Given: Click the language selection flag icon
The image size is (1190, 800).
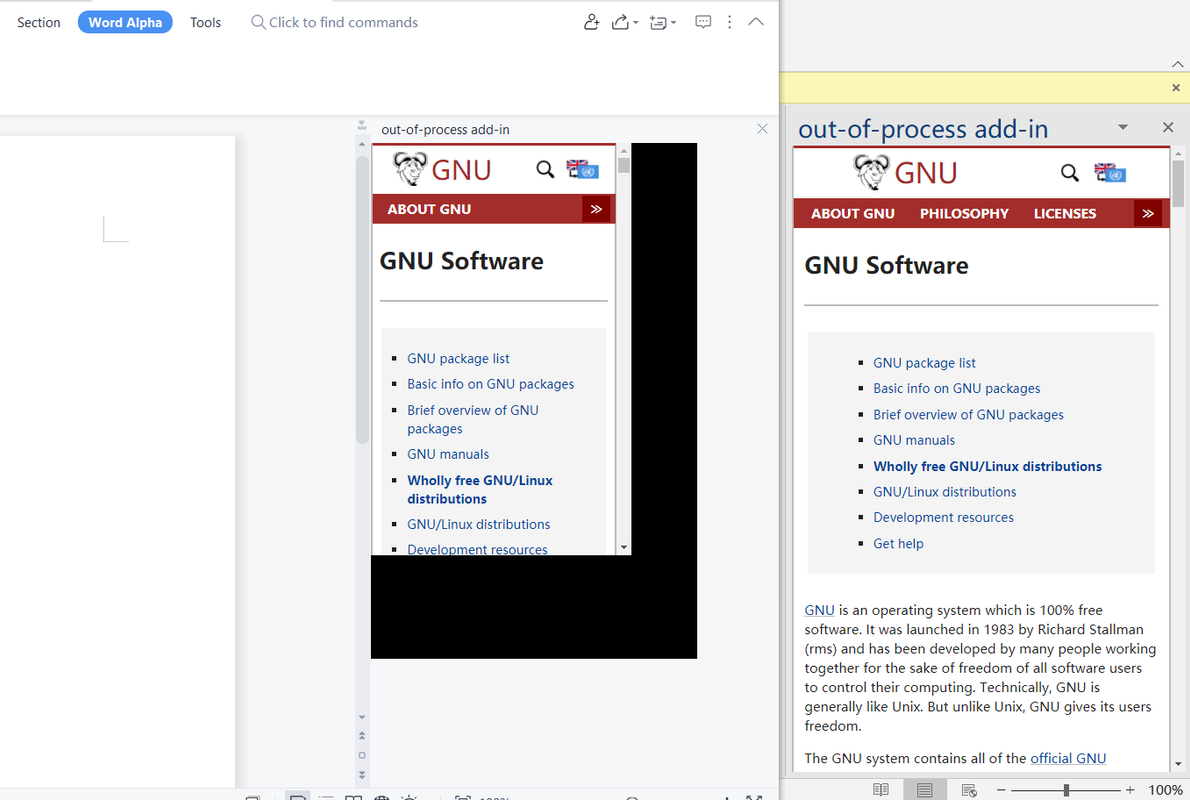Looking at the screenshot, I should coord(1110,172).
